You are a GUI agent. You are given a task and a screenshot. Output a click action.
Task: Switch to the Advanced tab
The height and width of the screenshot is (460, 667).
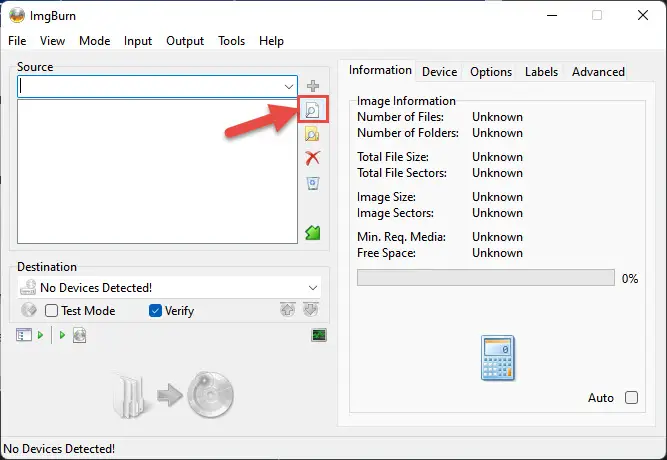tap(598, 72)
